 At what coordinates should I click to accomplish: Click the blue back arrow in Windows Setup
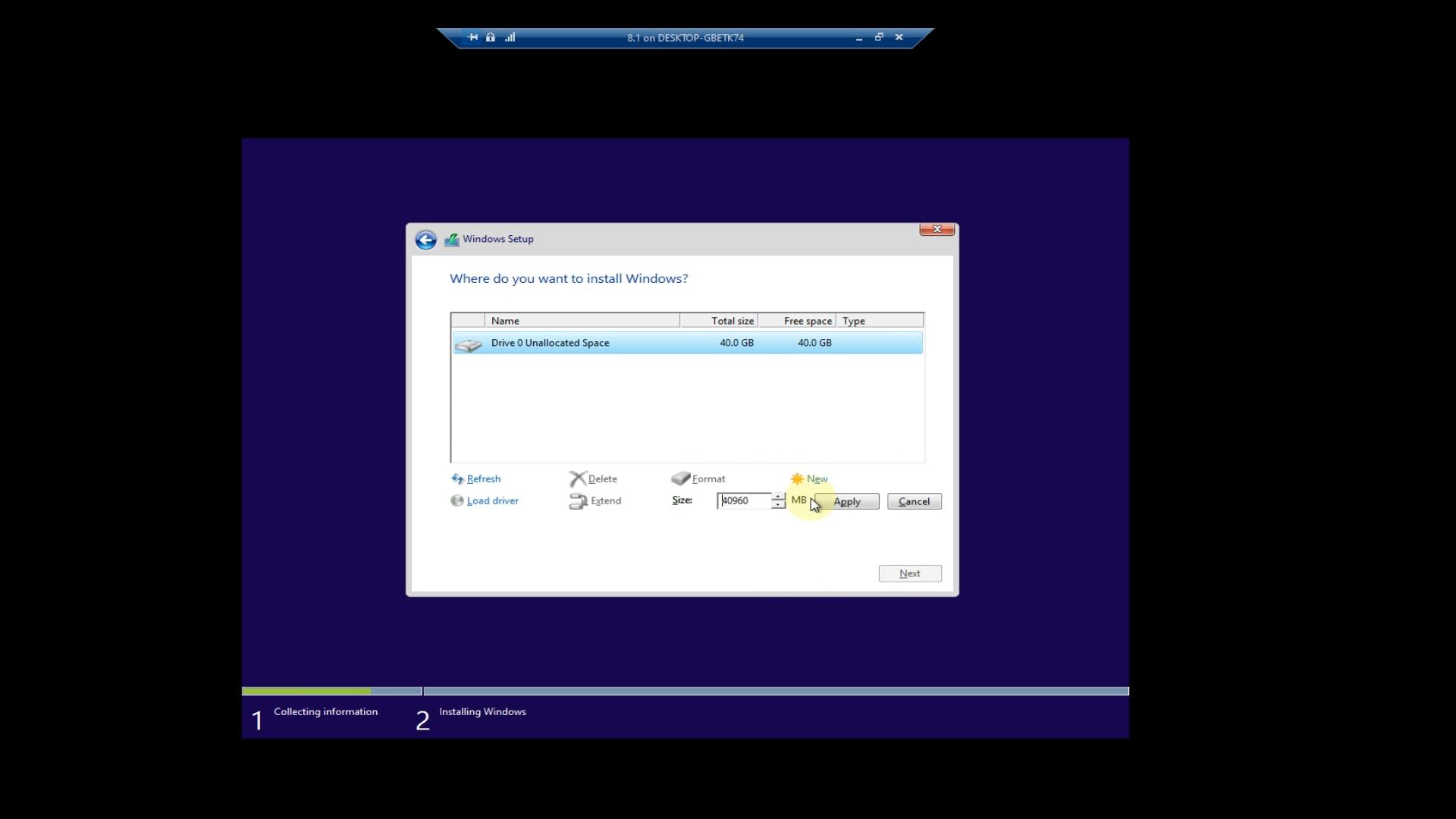point(425,240)
